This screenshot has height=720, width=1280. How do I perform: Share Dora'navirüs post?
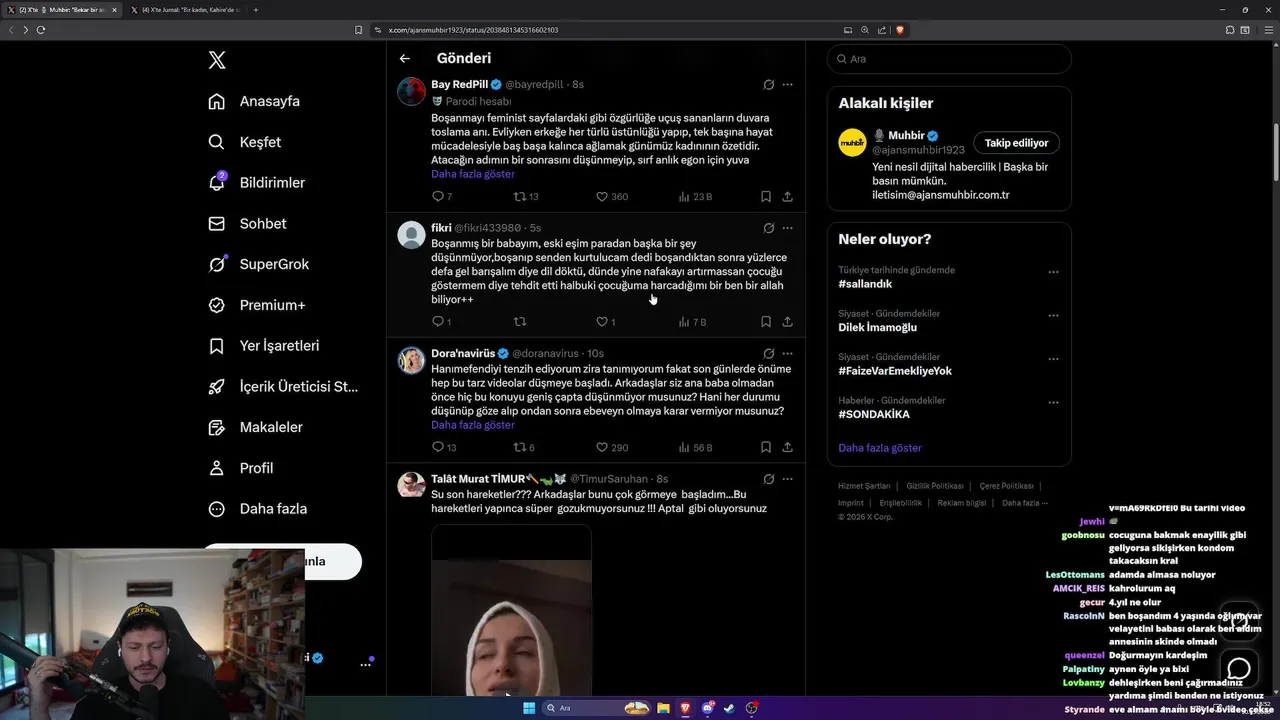(x=788, y=447)
